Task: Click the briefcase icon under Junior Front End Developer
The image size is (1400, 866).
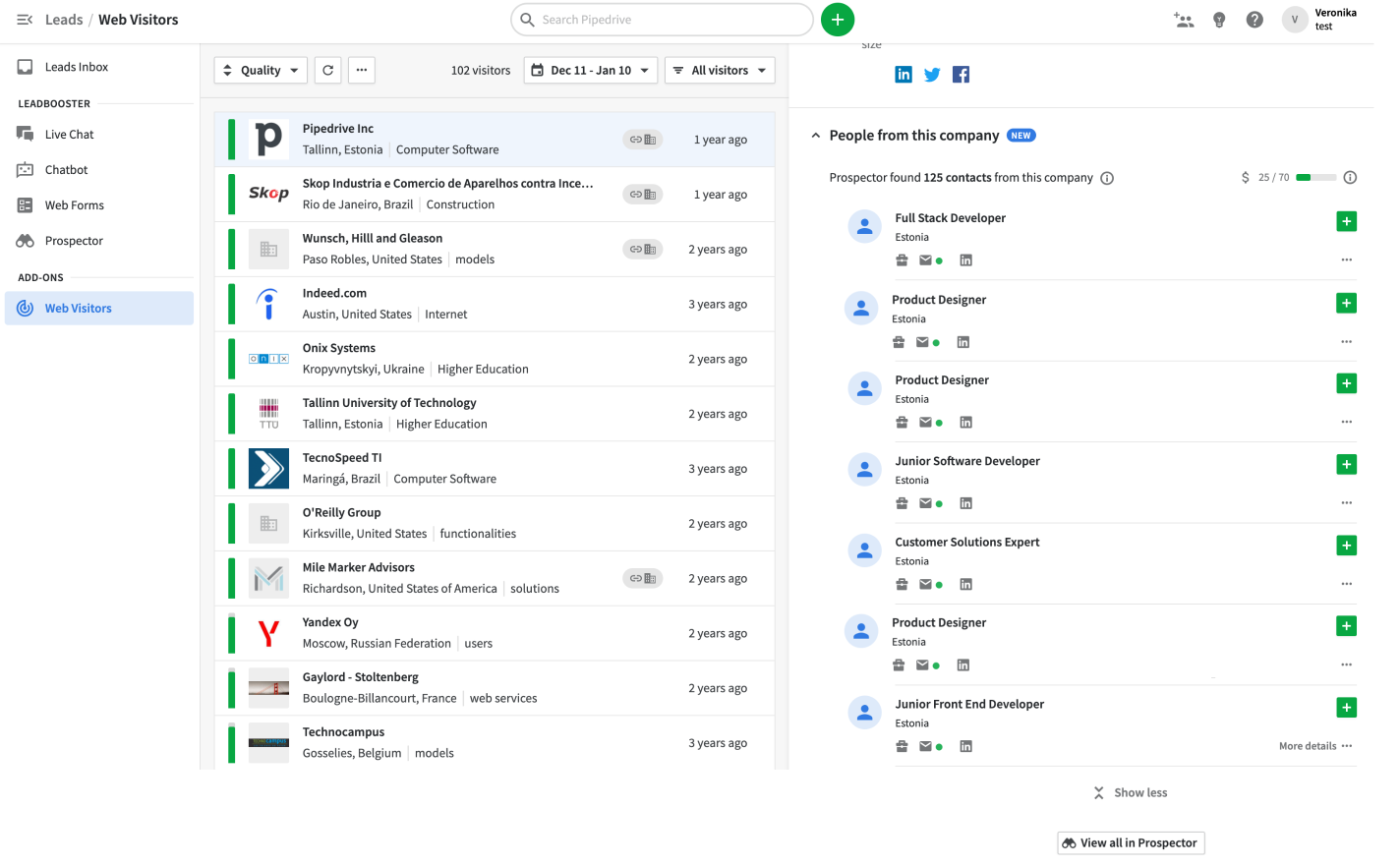Action: coord(902,747)
